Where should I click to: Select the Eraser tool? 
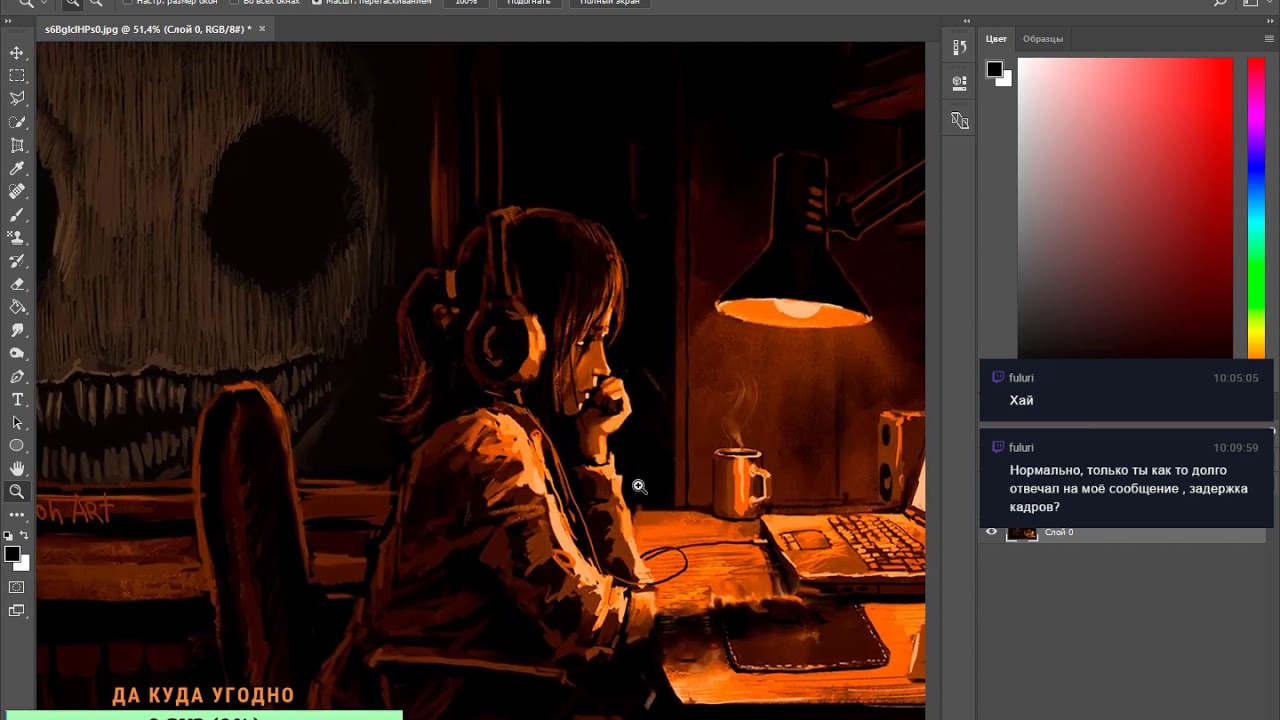tap(17, 284)
